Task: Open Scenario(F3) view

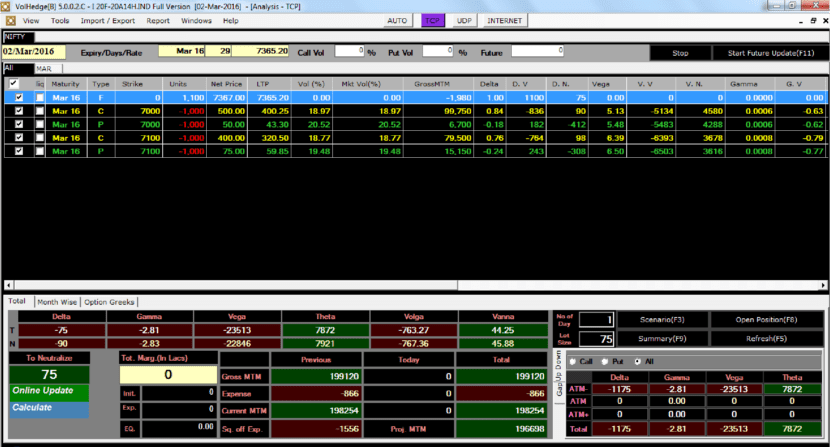Action: pos(662,320)
